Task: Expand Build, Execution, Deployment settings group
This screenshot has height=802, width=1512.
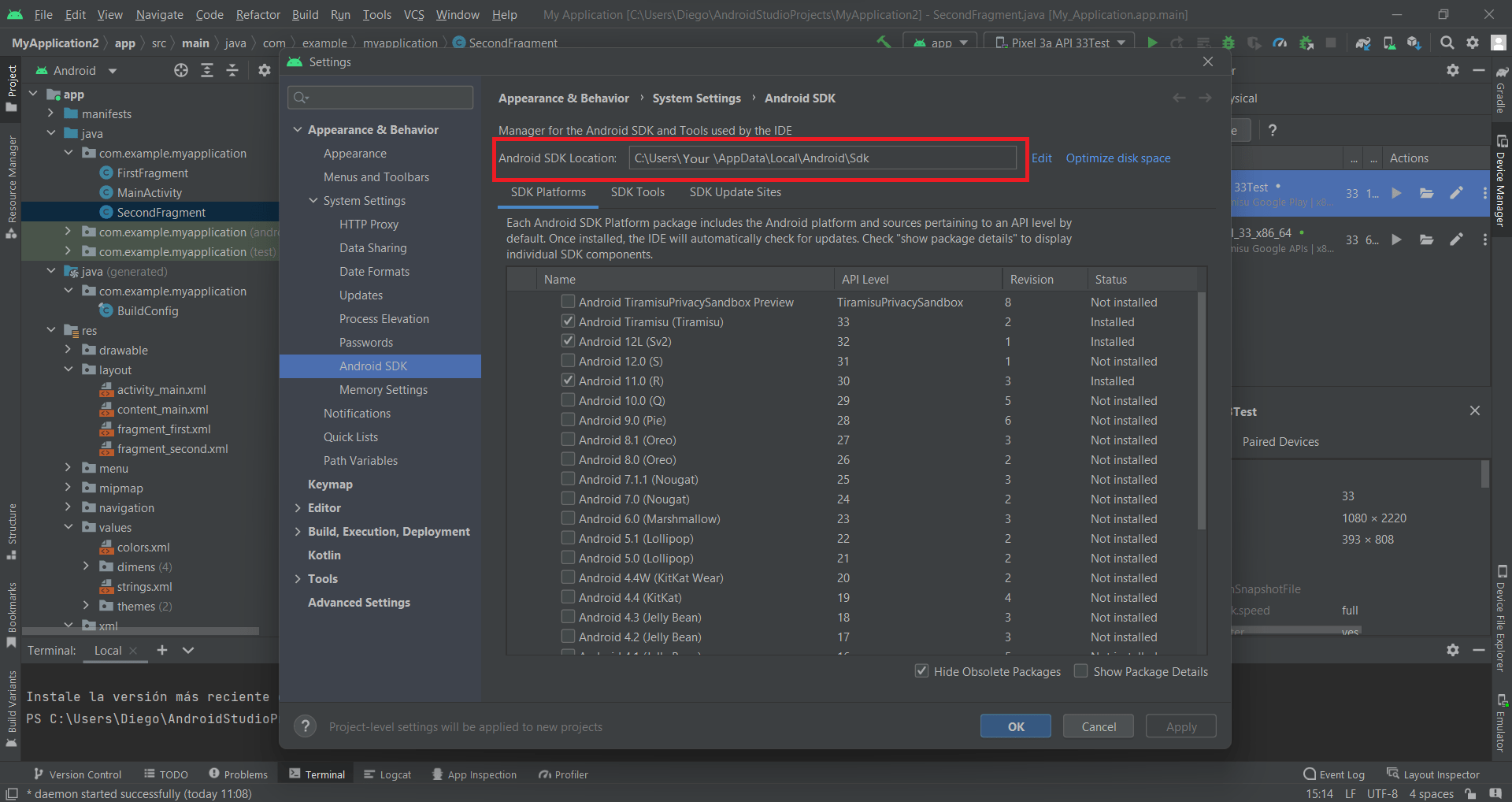Action: [298, 531]
